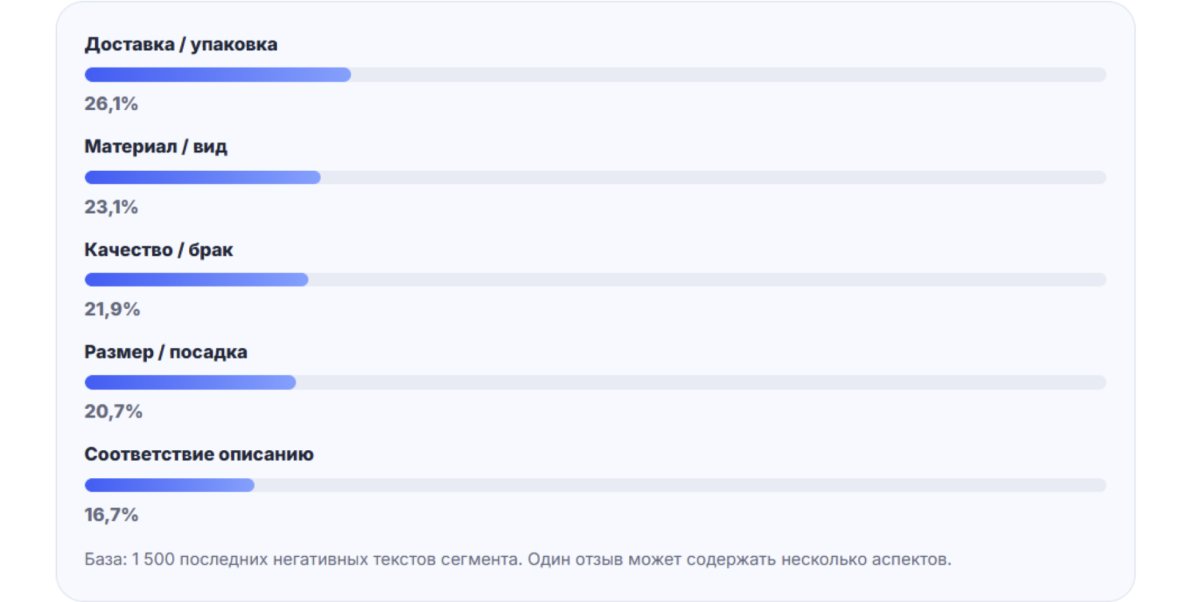Click the Размер / посадка label
The width and height of the screenshot is (1190, 602).
165,352
